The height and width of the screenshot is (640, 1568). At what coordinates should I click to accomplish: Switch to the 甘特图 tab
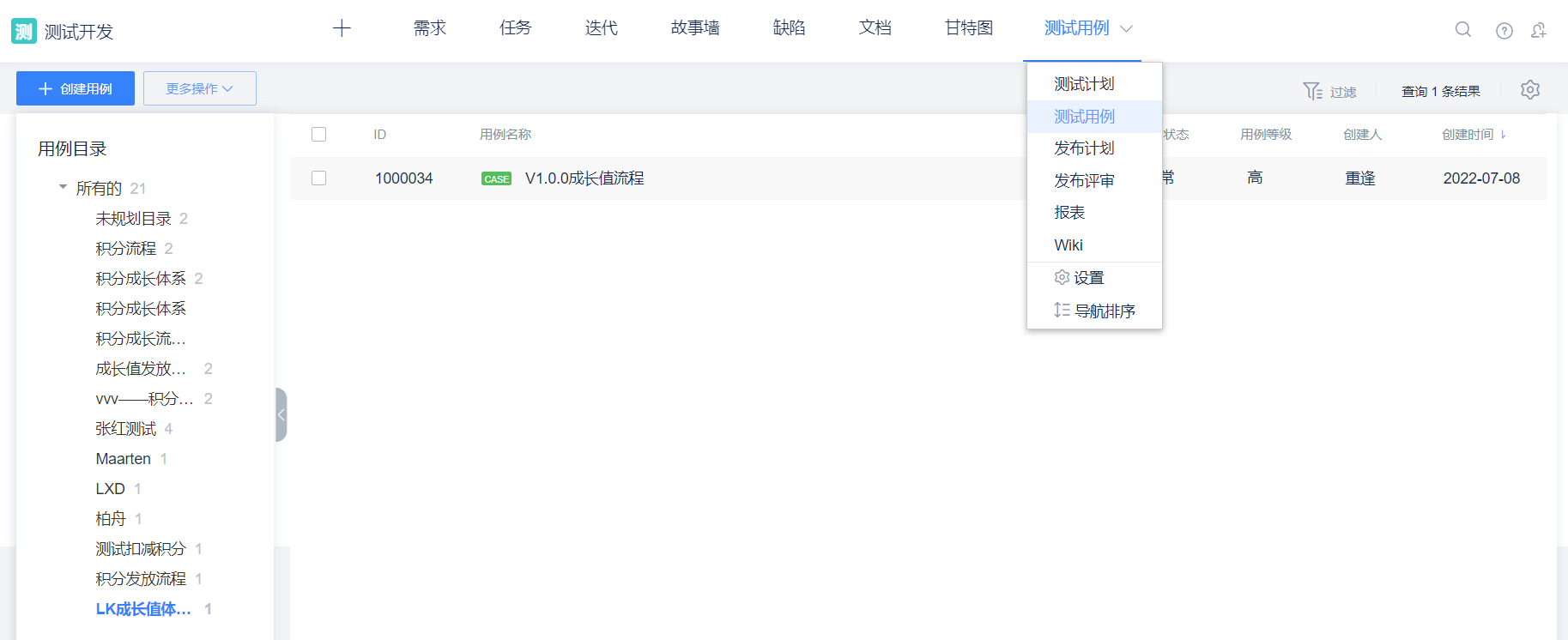(x=969, y=28)
